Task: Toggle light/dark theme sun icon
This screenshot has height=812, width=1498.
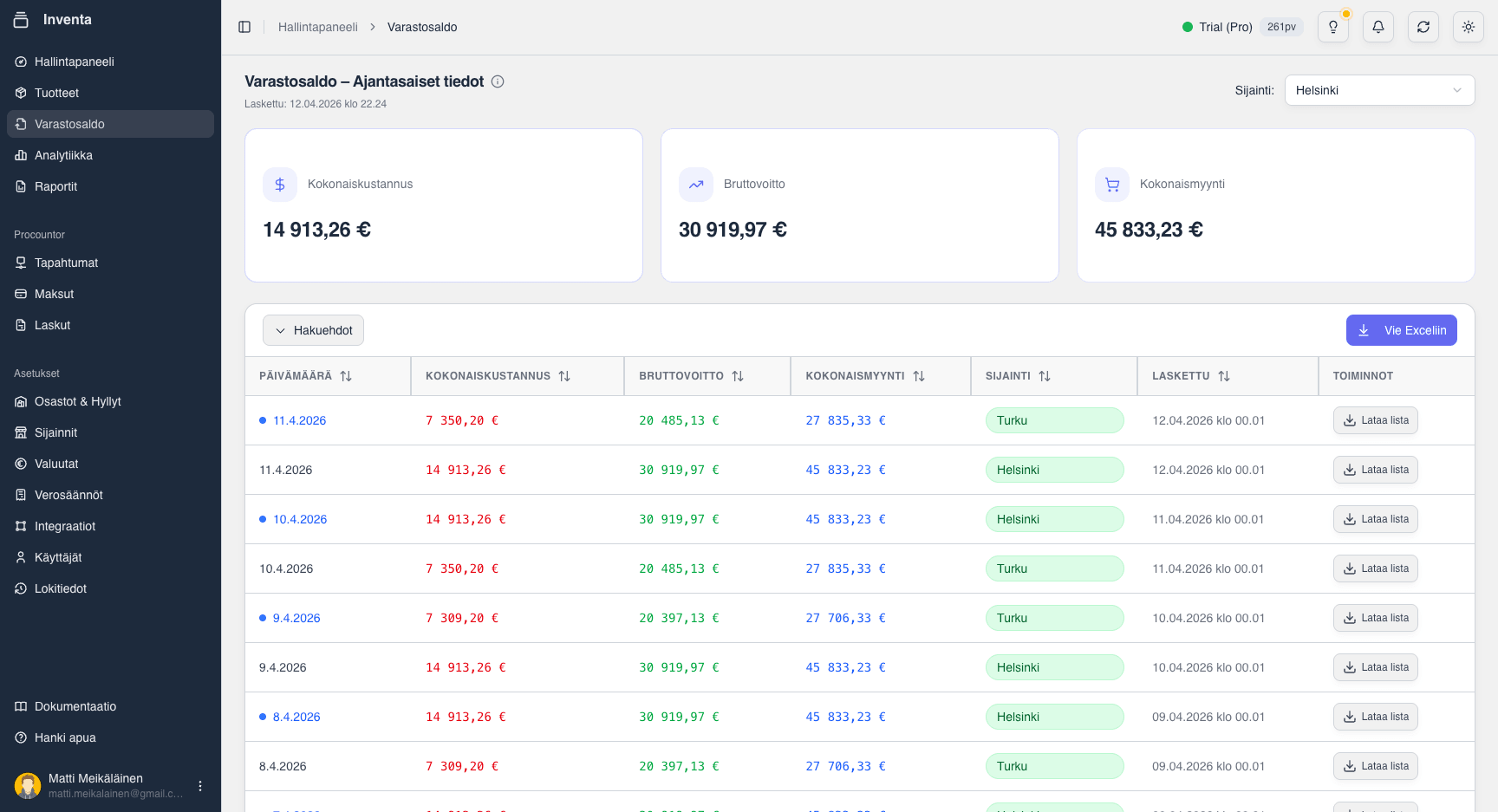Action: tap(1469, 27)
